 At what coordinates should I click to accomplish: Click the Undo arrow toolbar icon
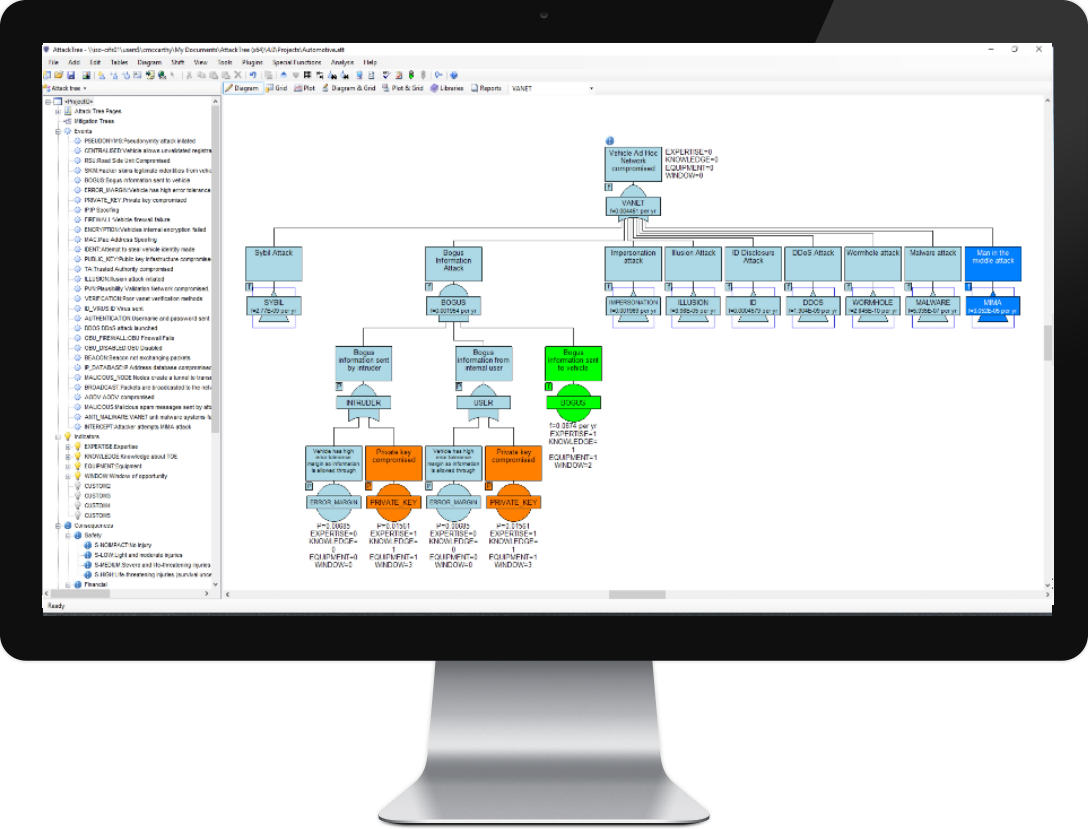click(x=253, y=75)
